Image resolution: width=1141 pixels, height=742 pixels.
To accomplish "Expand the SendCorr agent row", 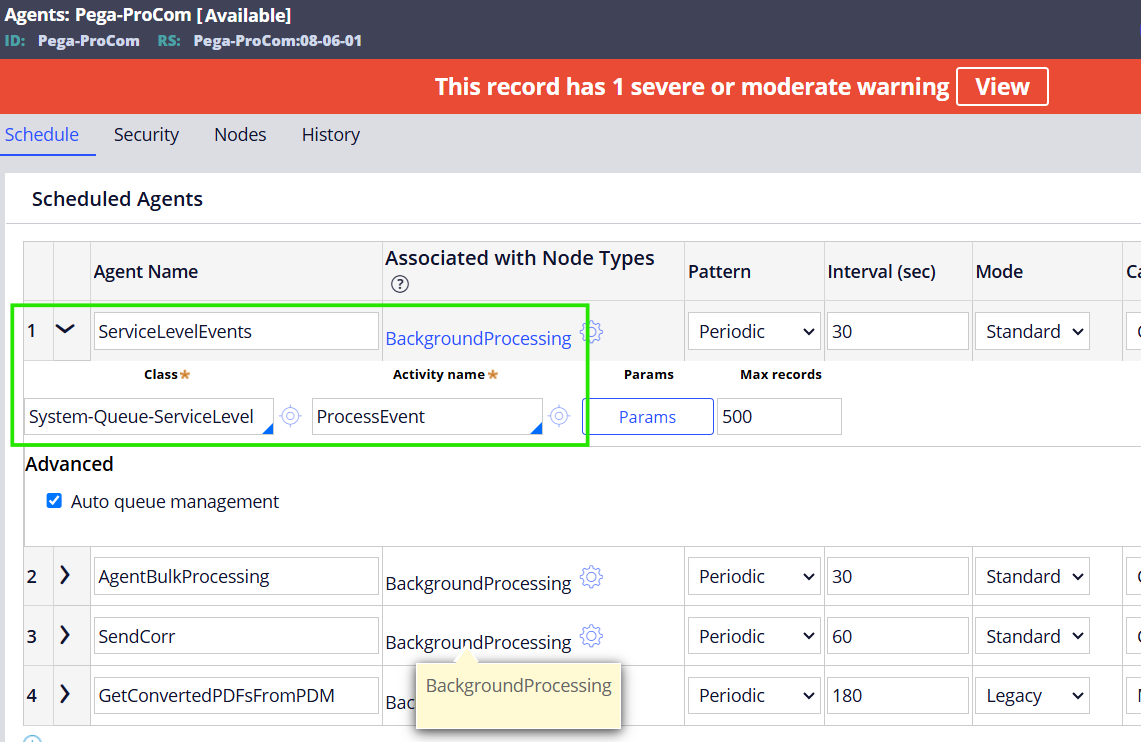I will [x=63, y=635].
